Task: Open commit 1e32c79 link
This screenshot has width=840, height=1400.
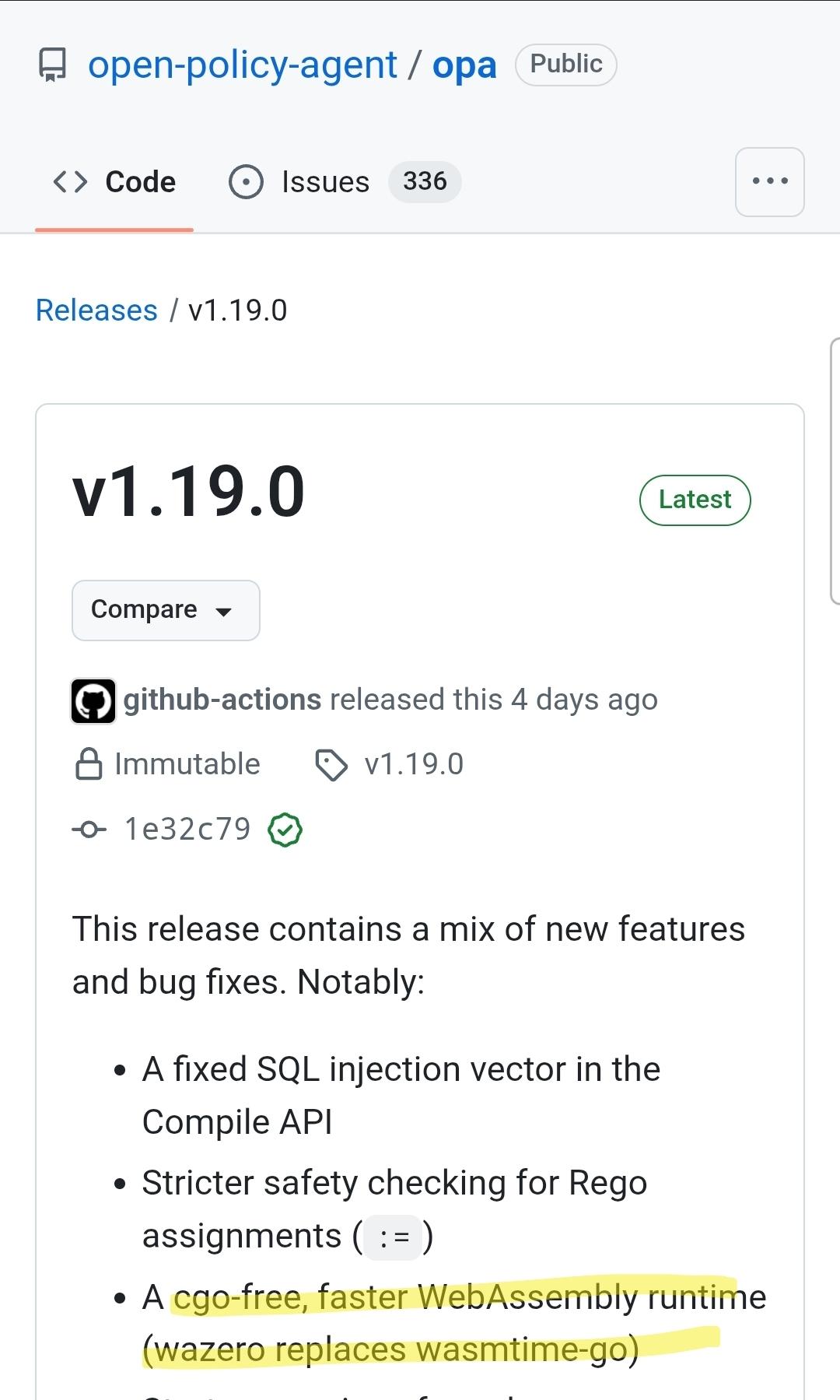Action: coord(187,830)
